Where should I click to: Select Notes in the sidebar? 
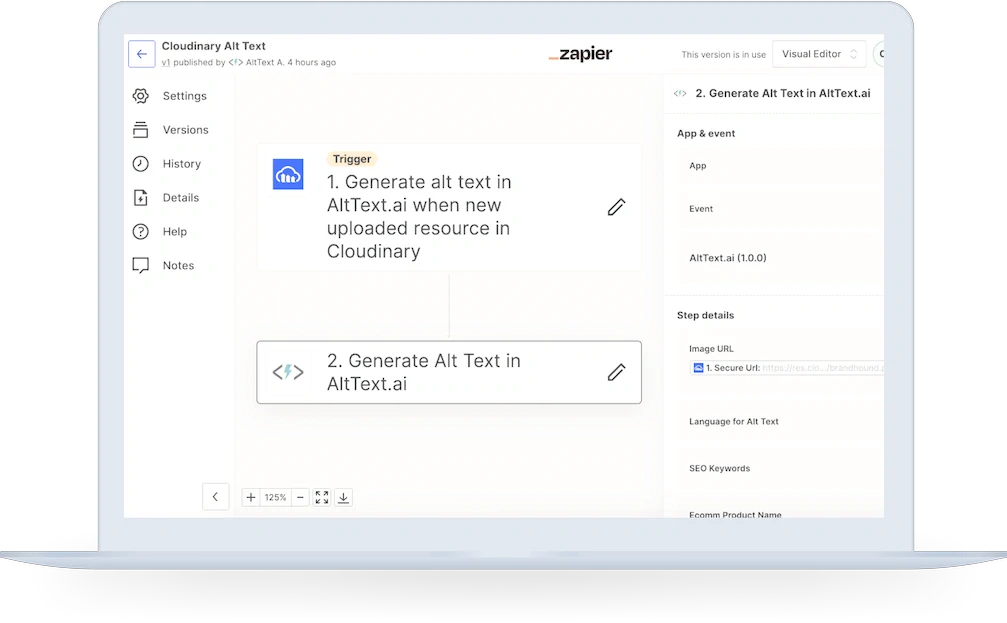pyautogui.click(x=178, y=265)
